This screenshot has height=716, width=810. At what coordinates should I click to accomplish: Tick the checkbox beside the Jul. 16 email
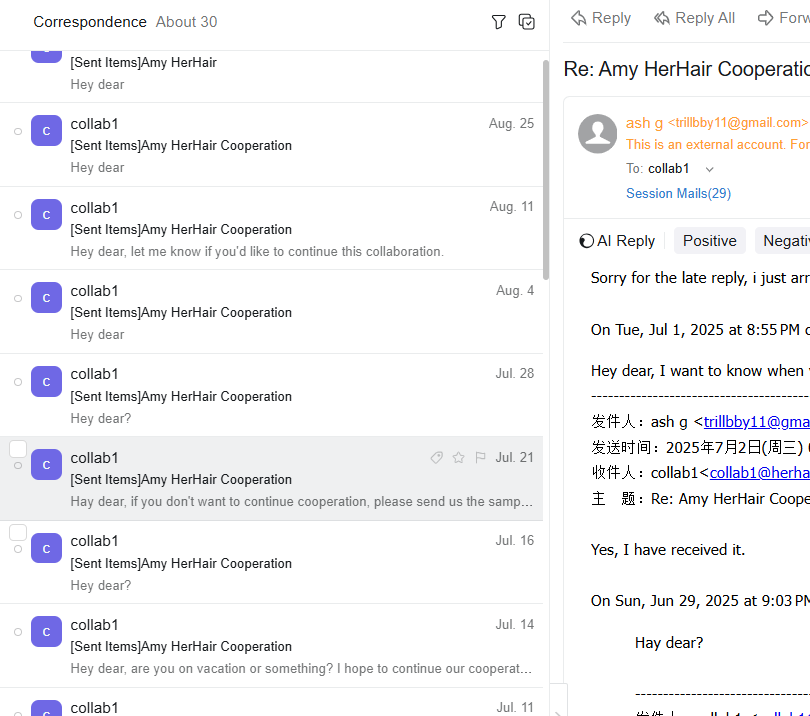pyautogui.click(x=17, y=531)
